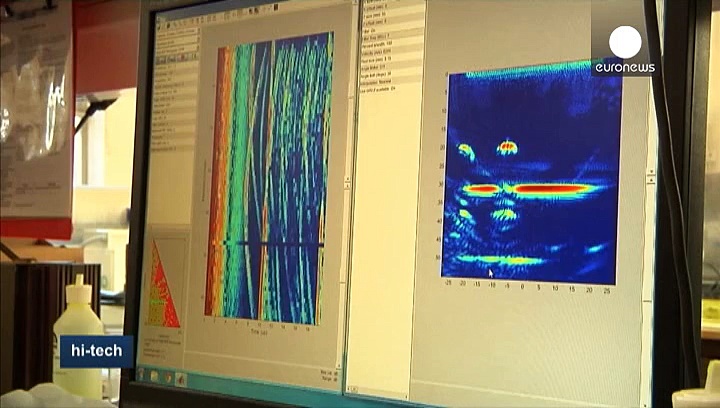Click the hi-tech label banner
The height and width of the screenshot is (408, 720).
[x=96, y=351]
